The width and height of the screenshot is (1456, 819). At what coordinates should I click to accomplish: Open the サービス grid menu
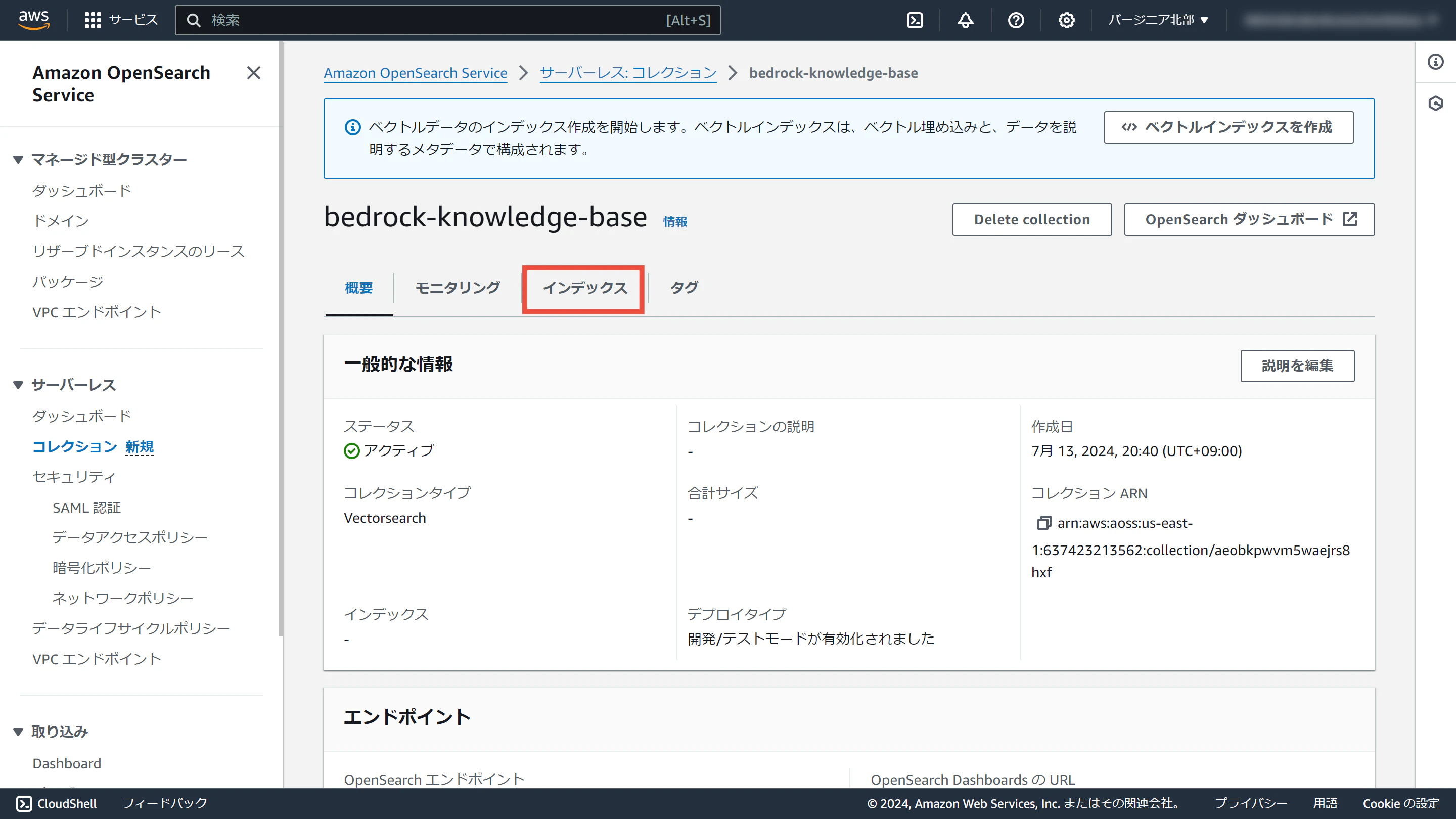pos(121,20)
